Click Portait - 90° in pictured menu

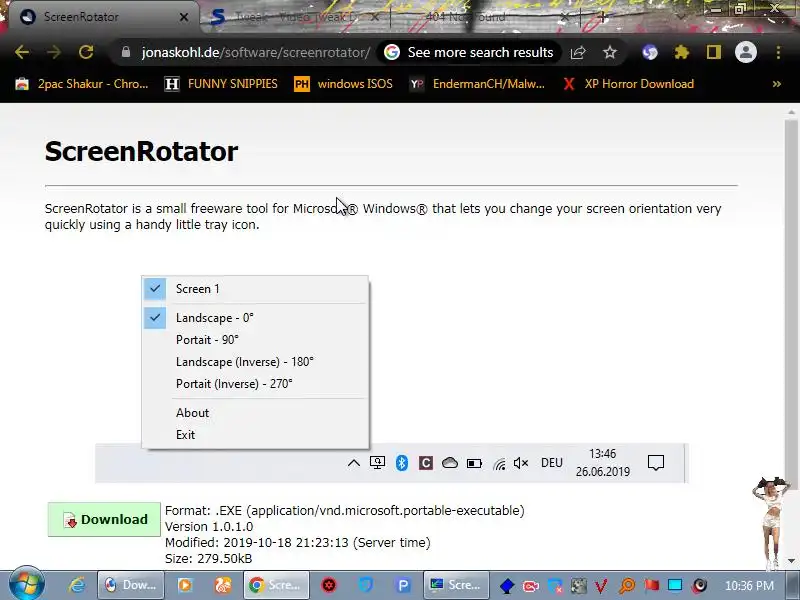[x=255, y=340]
